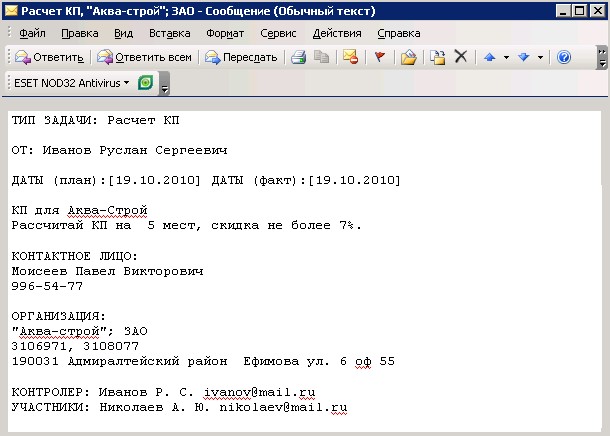Click the phone number '996-54-77'
The height and width of the screenshot is (436, 610).
(47, 286)
